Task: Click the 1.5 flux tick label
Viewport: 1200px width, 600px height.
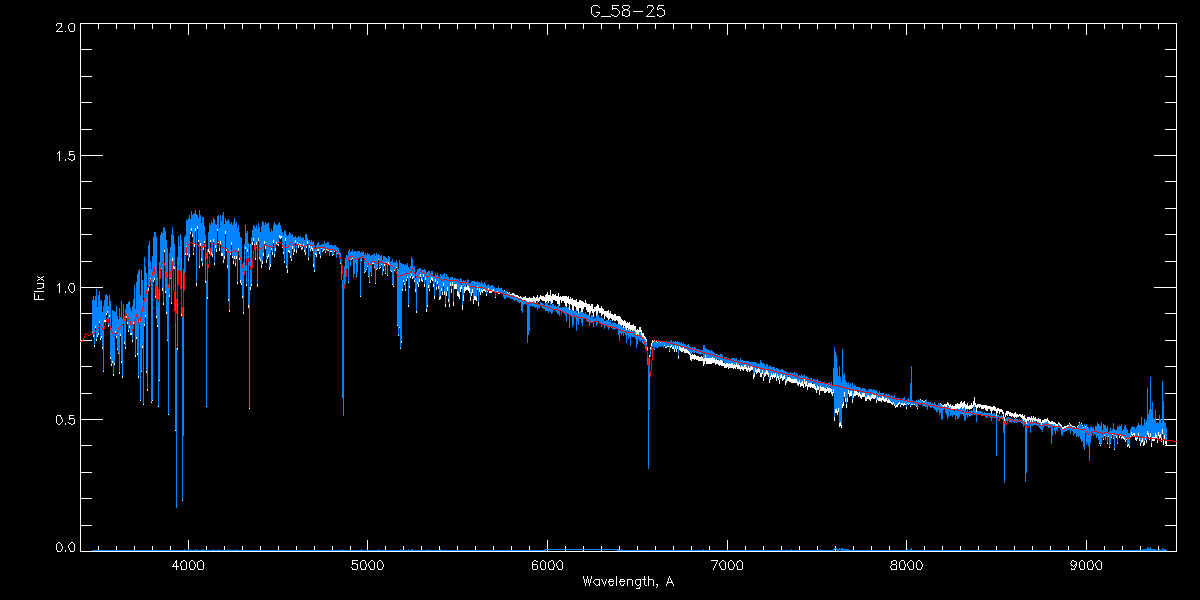Action: pyautogui.click(x=64, y=157)
